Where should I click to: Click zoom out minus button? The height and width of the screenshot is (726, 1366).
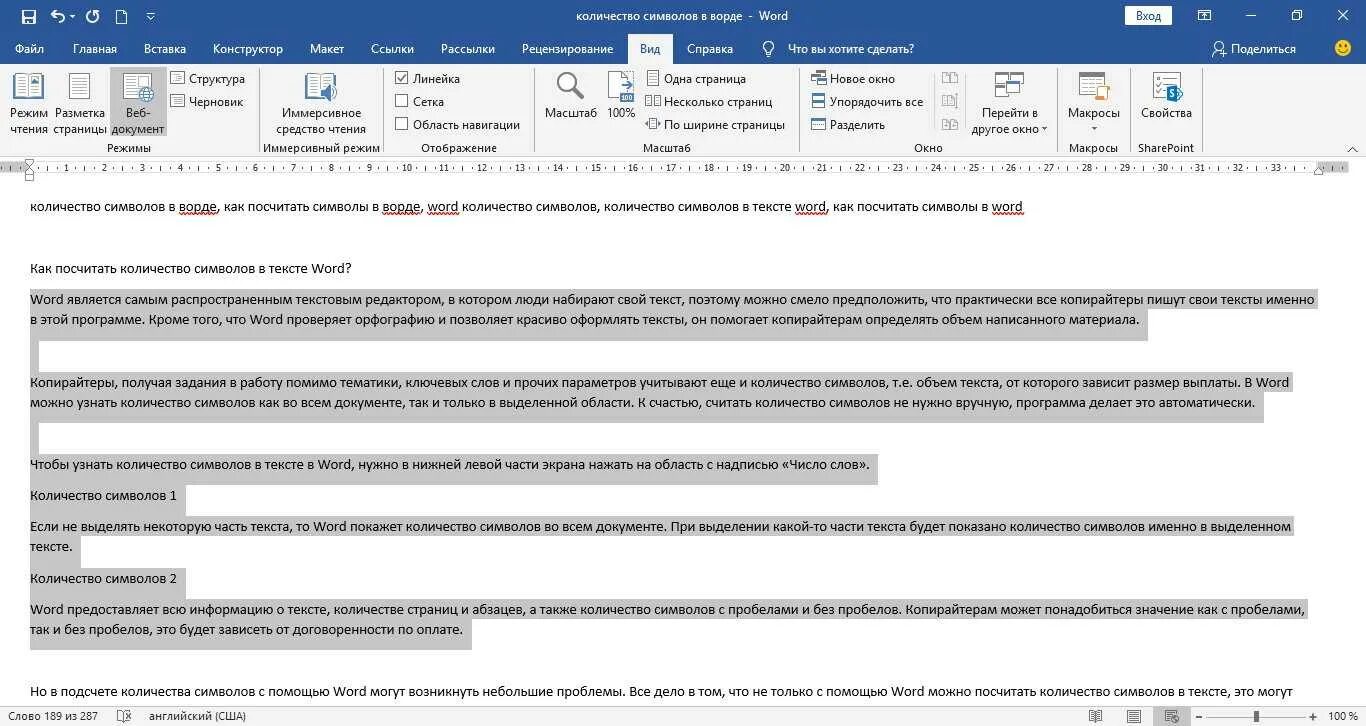coord(1201,716)
